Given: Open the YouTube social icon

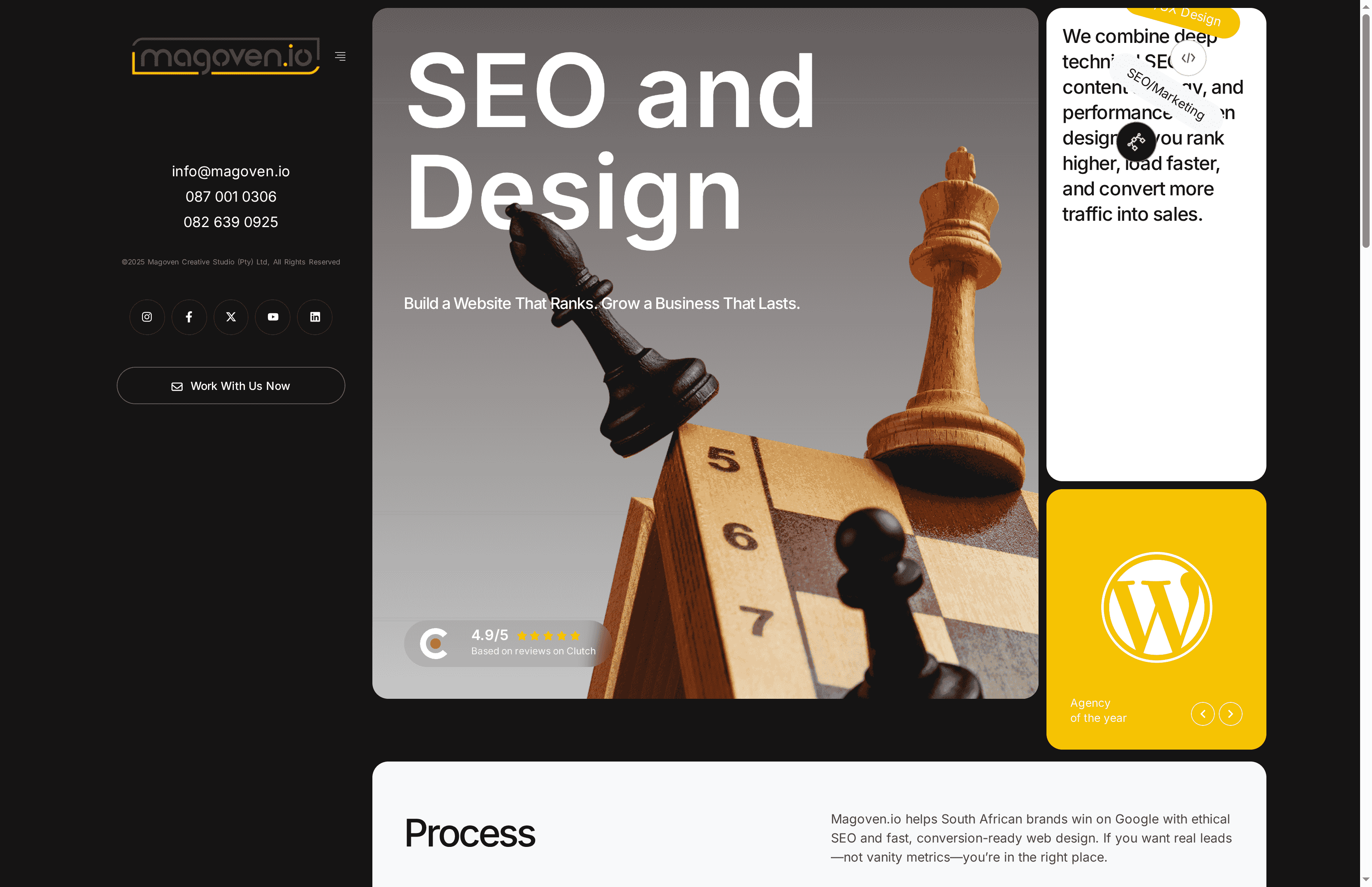Looking at the screenshot, I should coord(273,317).
